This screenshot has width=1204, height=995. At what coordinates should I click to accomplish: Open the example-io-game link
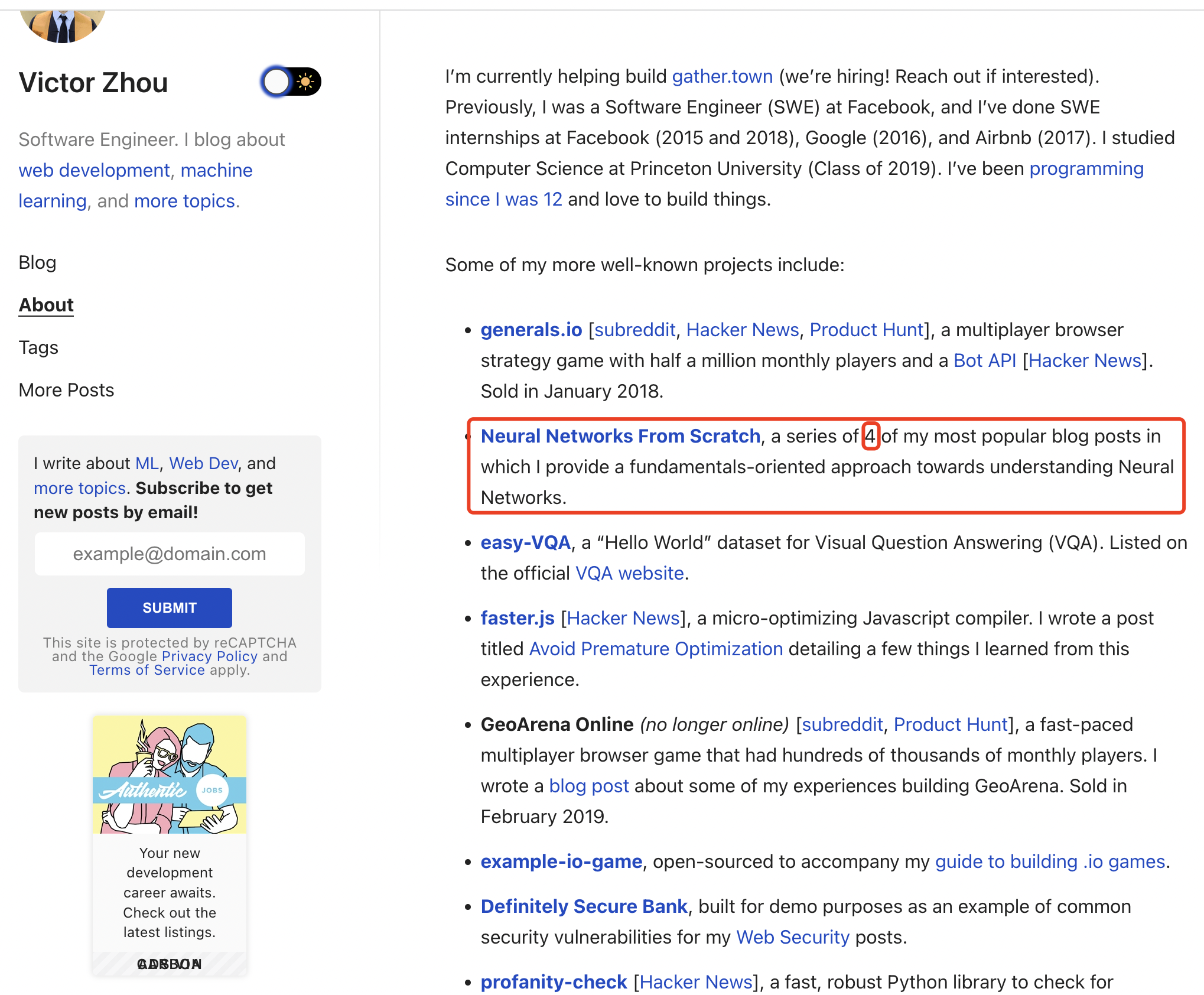561,861
